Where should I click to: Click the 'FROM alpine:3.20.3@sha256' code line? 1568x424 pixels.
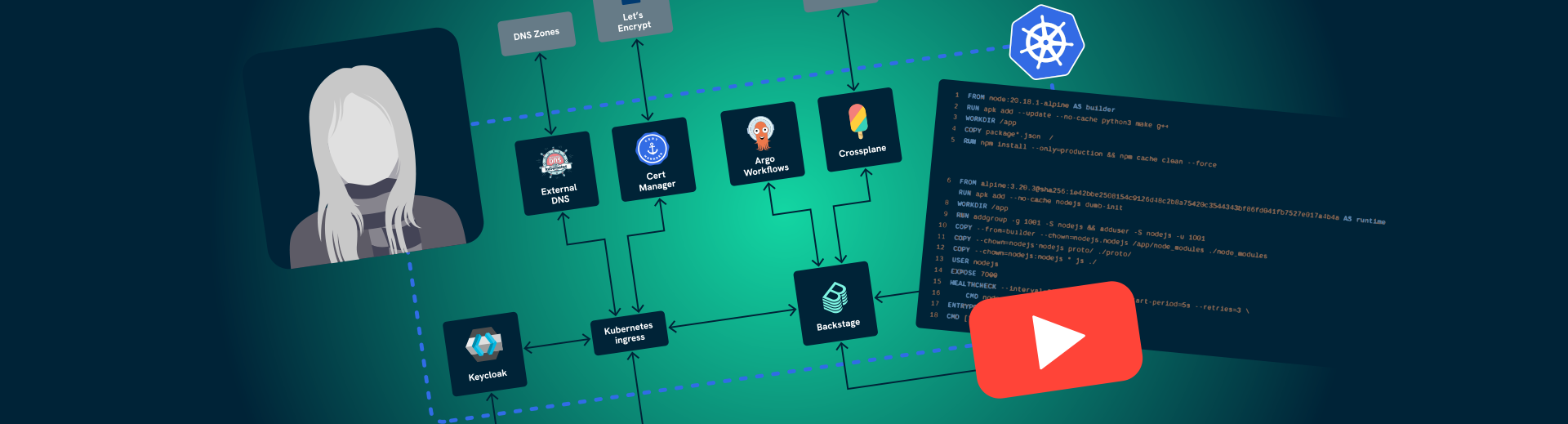point(1172,201)
